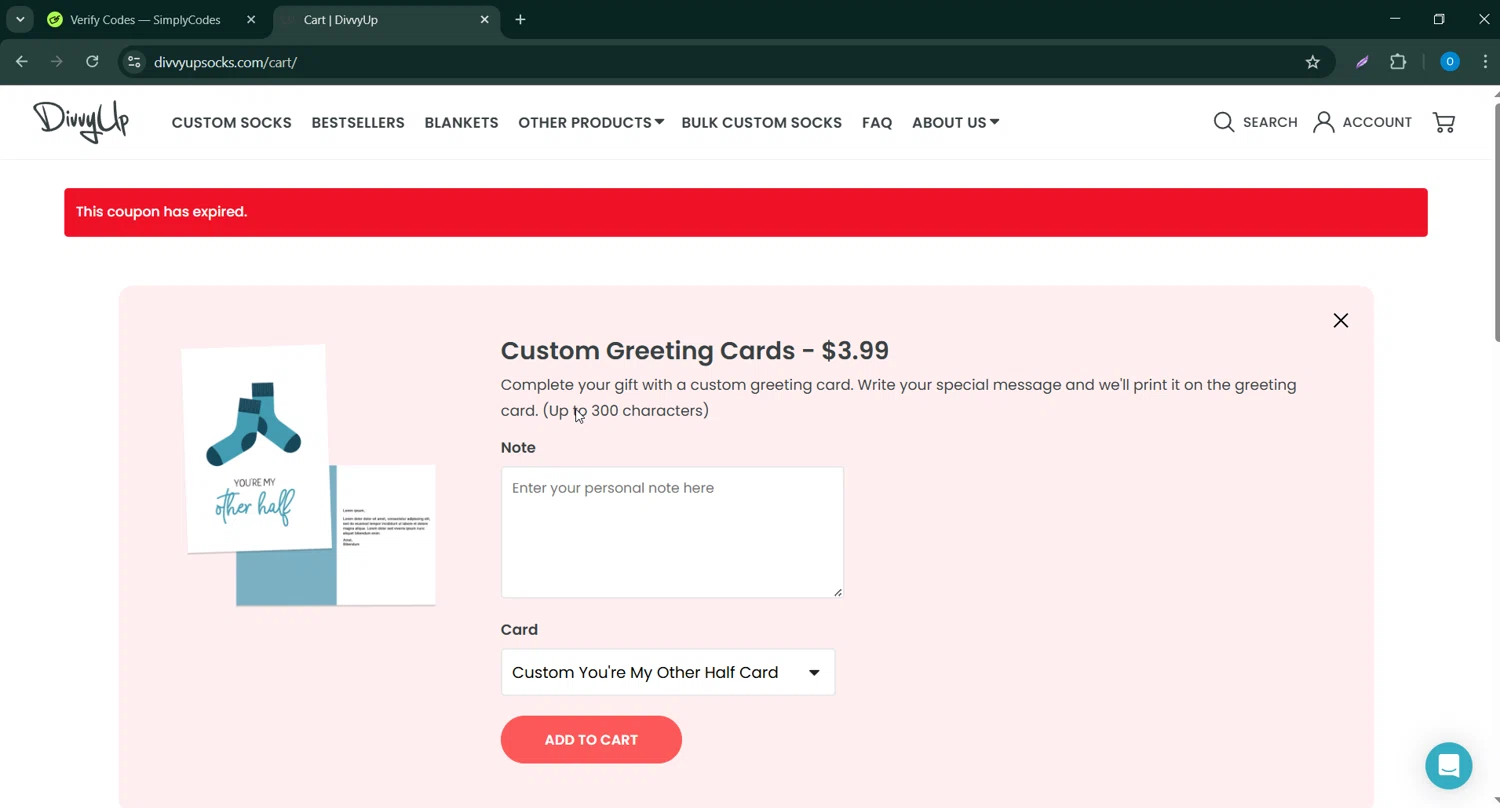Restore down the browser window

point(1439,19)
